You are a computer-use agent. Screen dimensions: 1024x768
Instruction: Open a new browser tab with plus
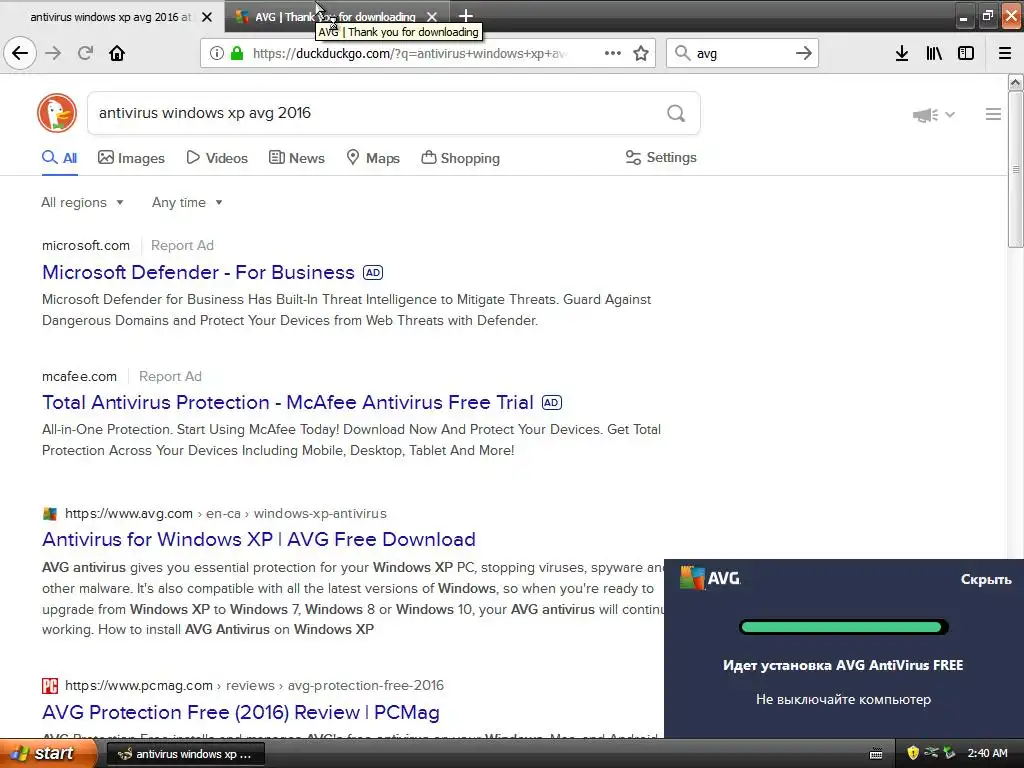coord(466,16)
